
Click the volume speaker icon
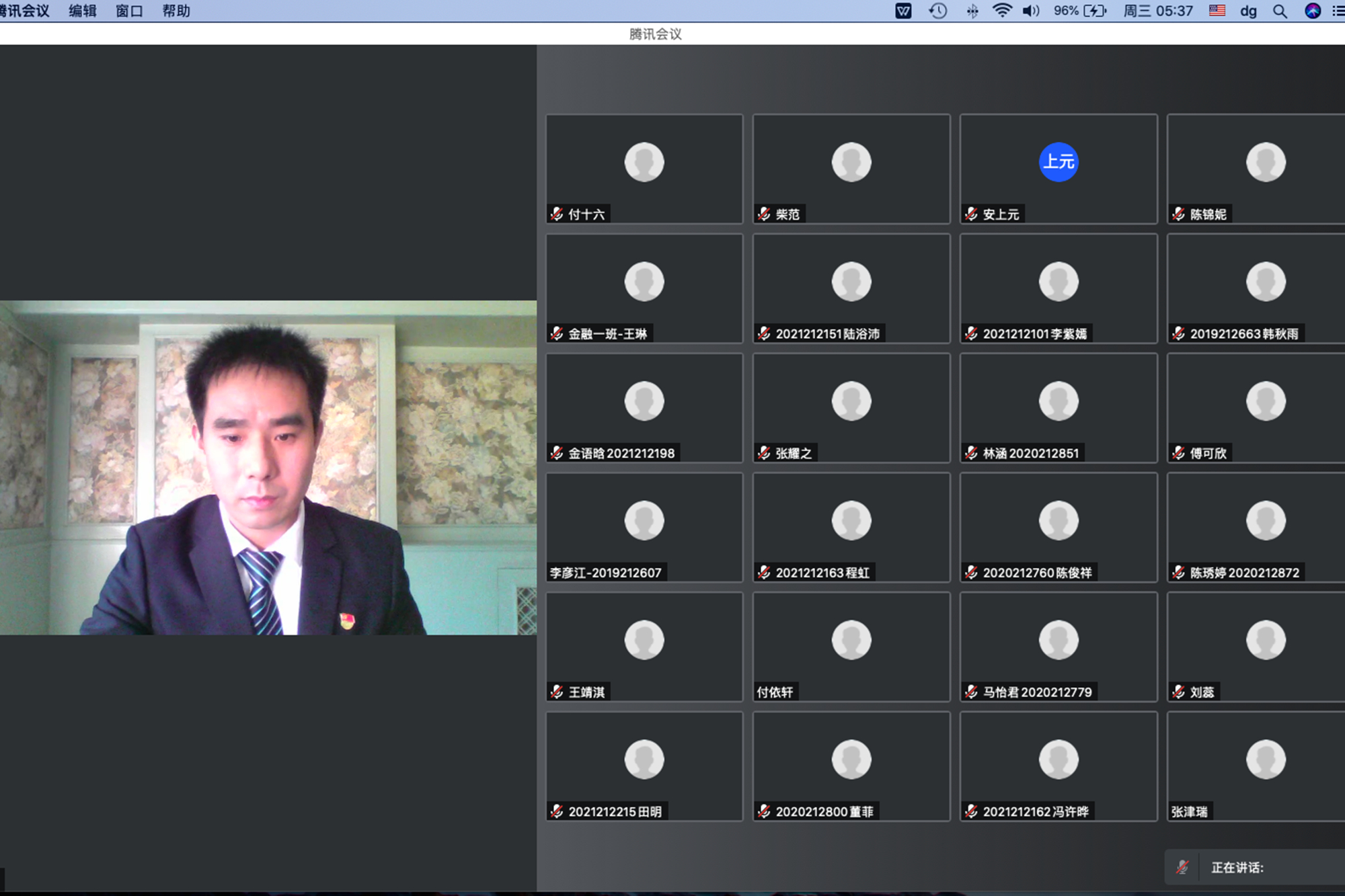(x=1030, y=11)
